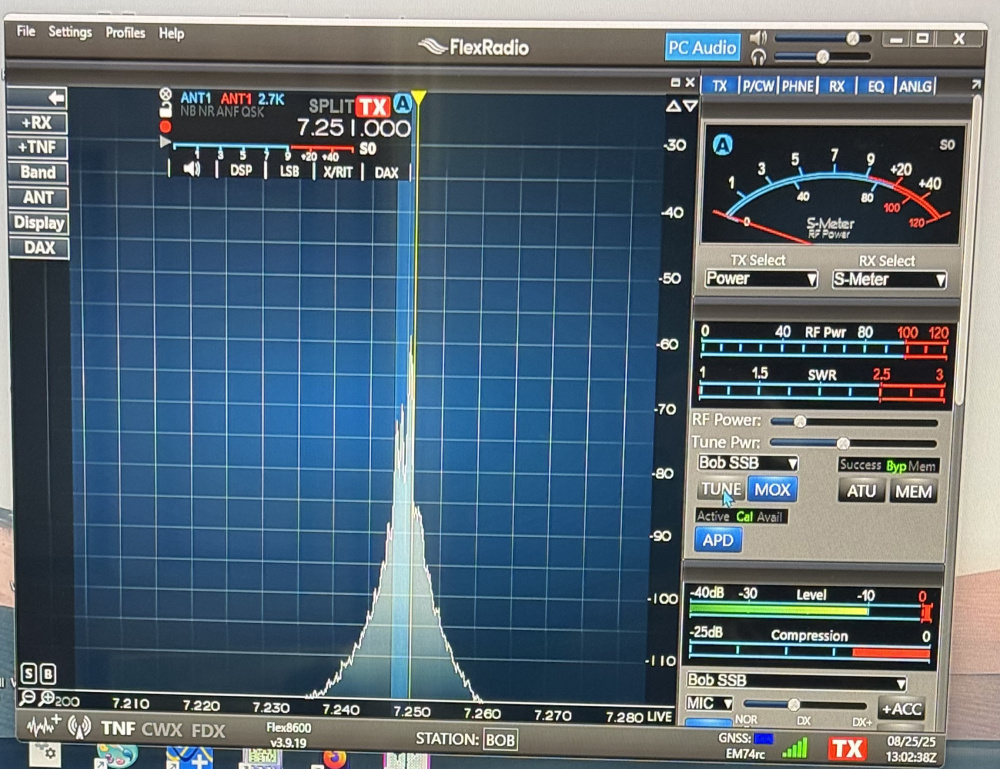
Task: Click the slice A letter indicator
Action: [402, 103]
